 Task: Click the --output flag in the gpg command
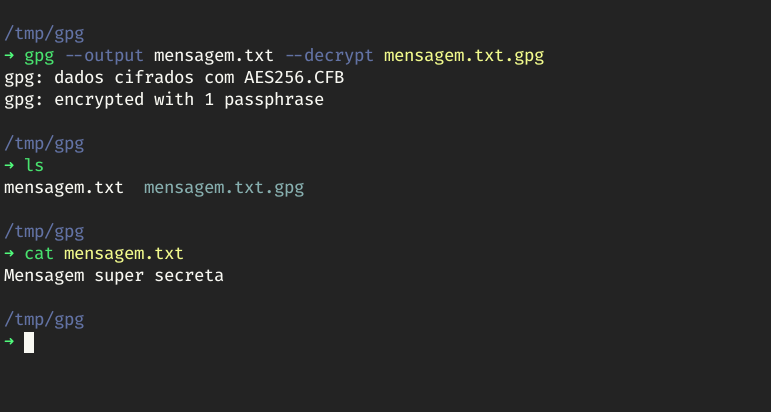(x=104, y=55)
